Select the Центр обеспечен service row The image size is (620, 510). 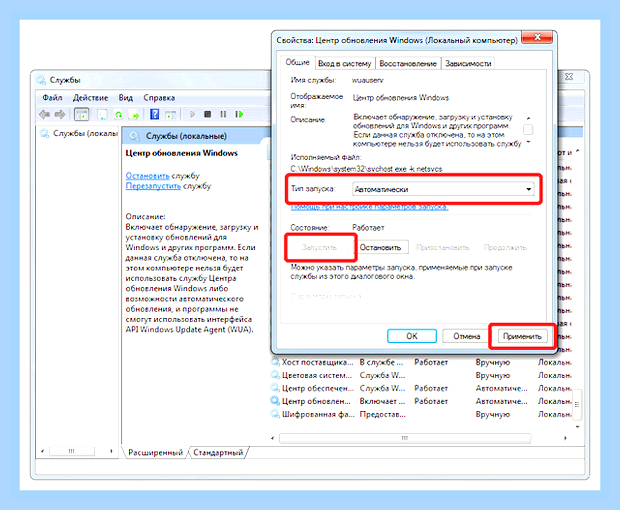coord(421,388)
